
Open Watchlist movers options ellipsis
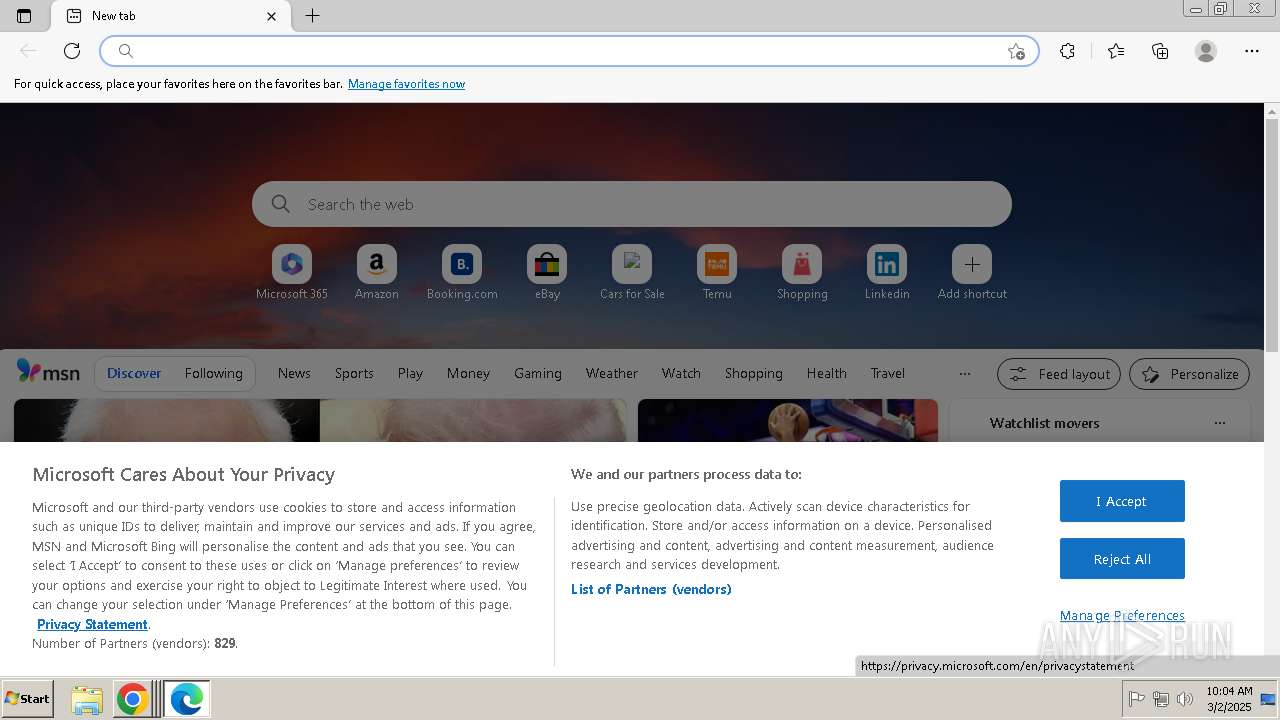pyautogui.click(x=1220, y=423)
